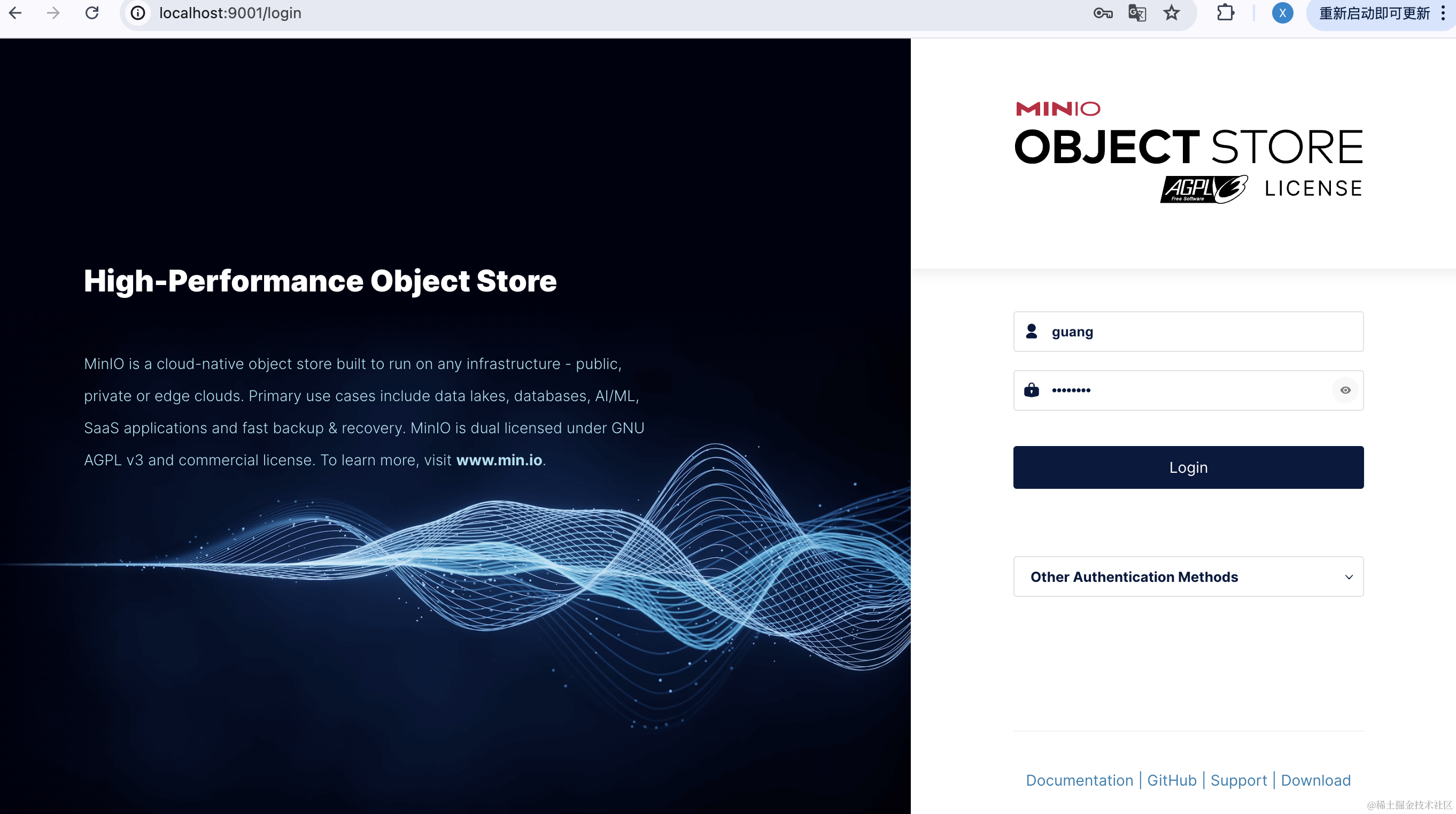Click the browser back arrow
Image resolution: width=1456 pixels, height=814 pixels.
pos(16,13)
